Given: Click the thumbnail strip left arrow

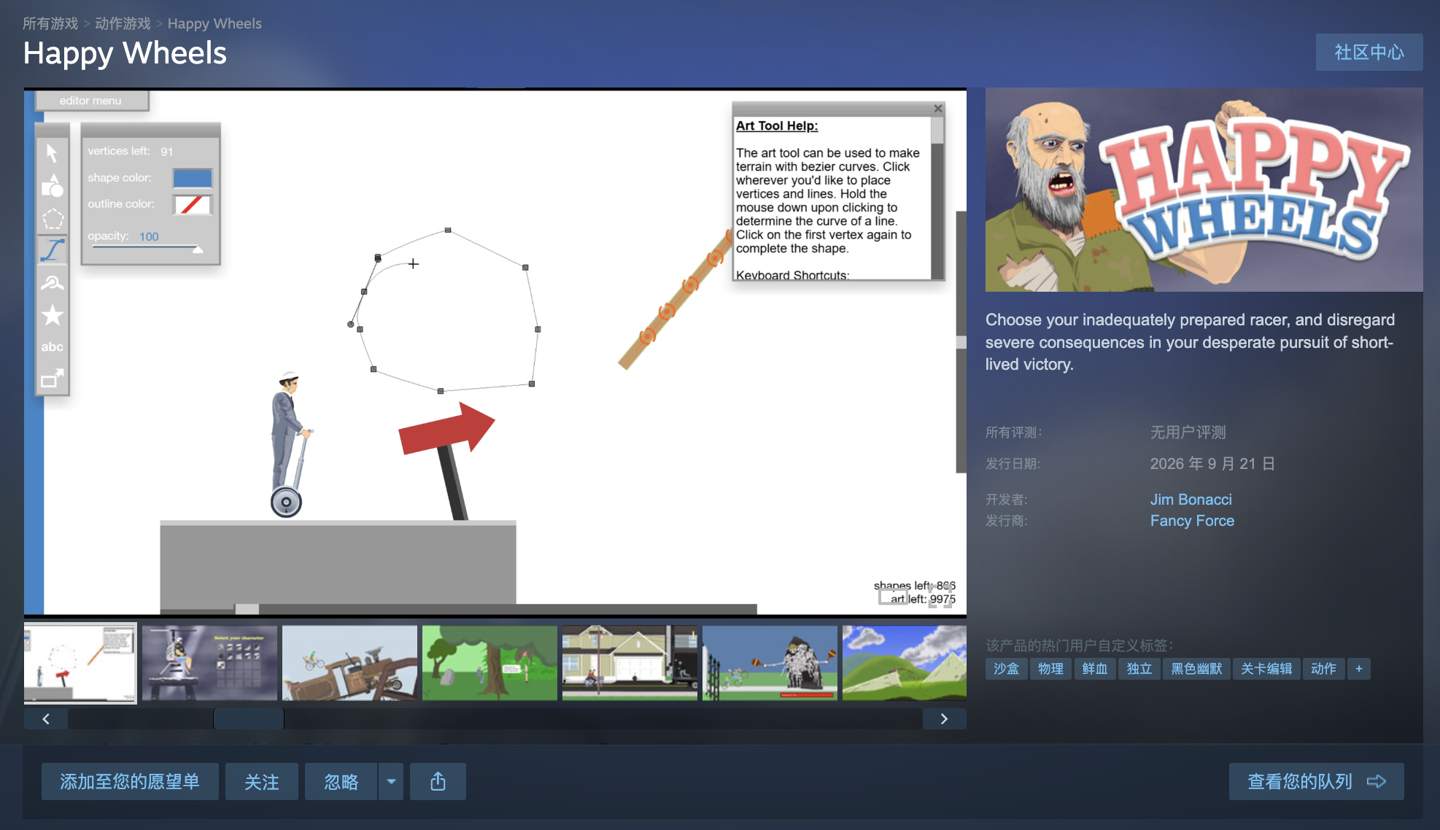Looking at the screenshot, I should 46,718.
